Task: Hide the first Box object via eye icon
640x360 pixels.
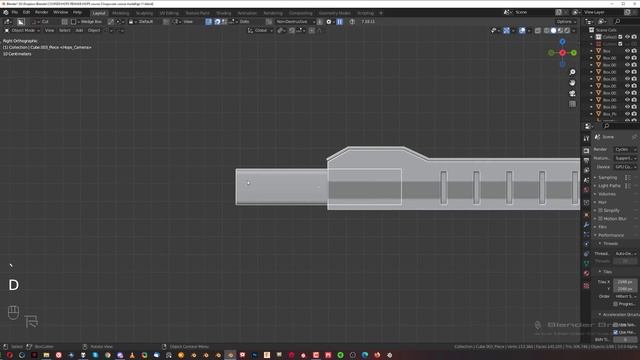Action: (627, 51)
